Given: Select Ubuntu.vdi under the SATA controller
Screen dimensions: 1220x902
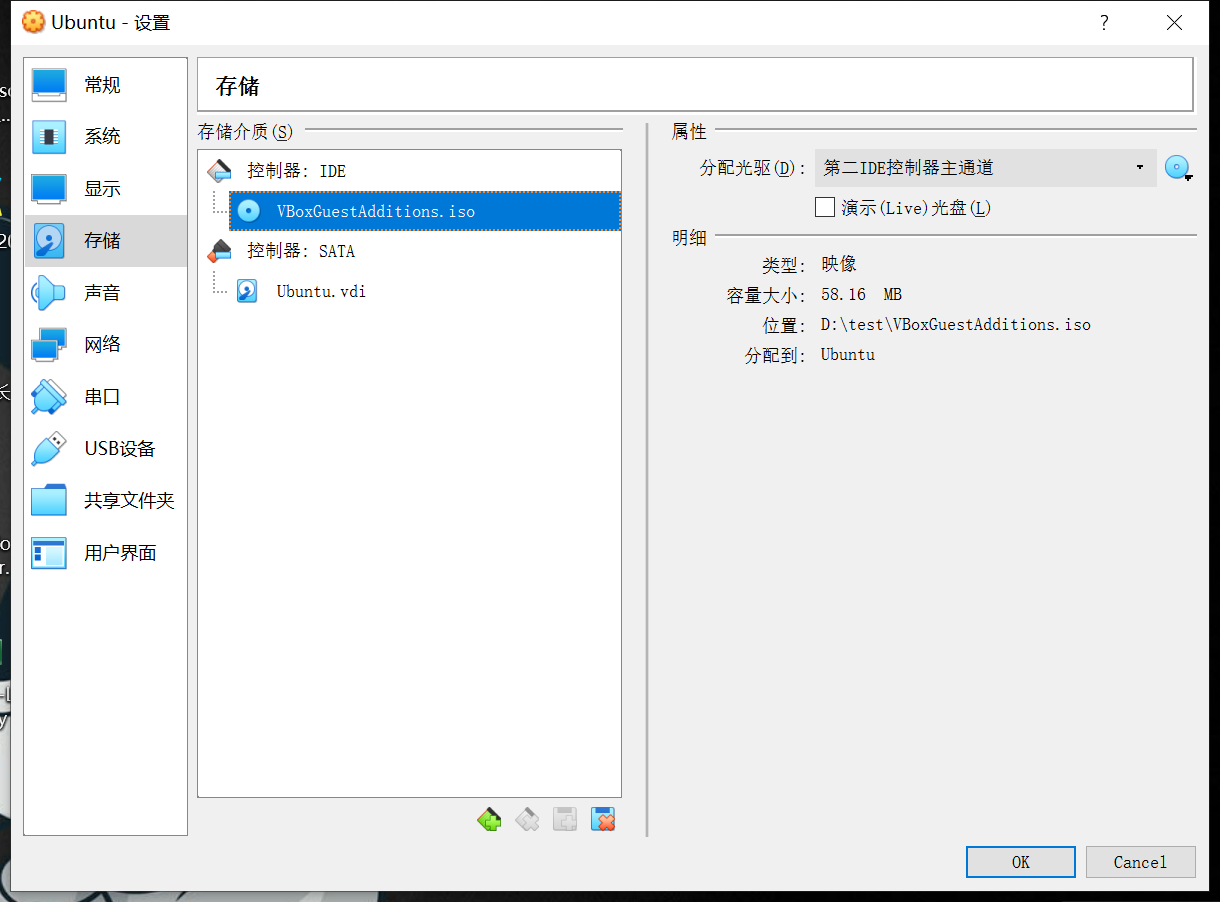Looking at the screenshot, I should pos(320,291).
